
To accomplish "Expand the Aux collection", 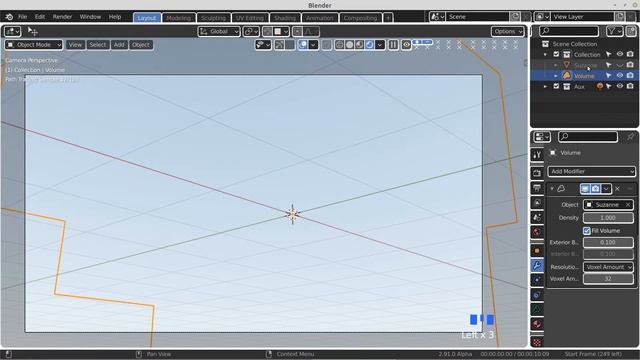I will pyautogui.click(x=545, y=87).
